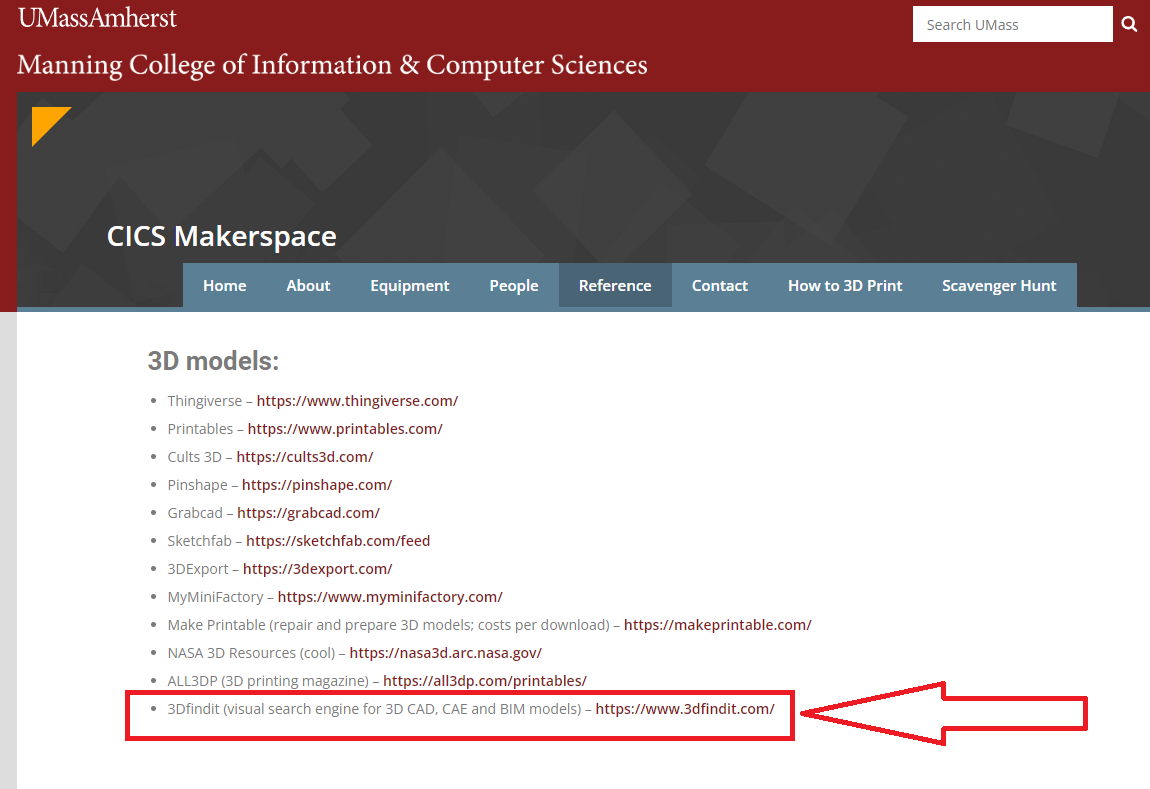Viewport: 1150px width, 789px height.
Task: Visit the cults3d.com link
Action: [304, 457]
